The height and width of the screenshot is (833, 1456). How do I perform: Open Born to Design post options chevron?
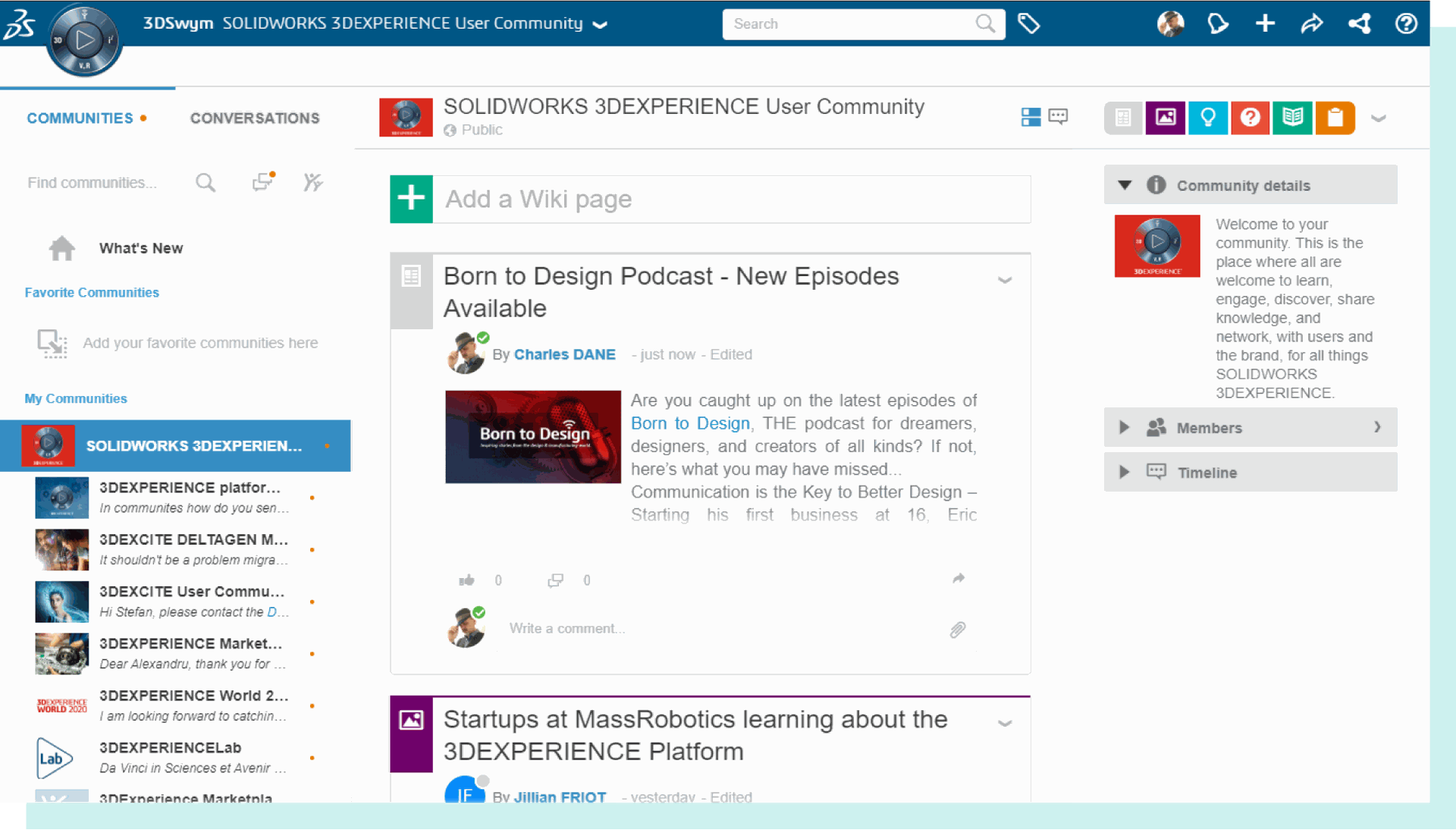point(1005,280)
